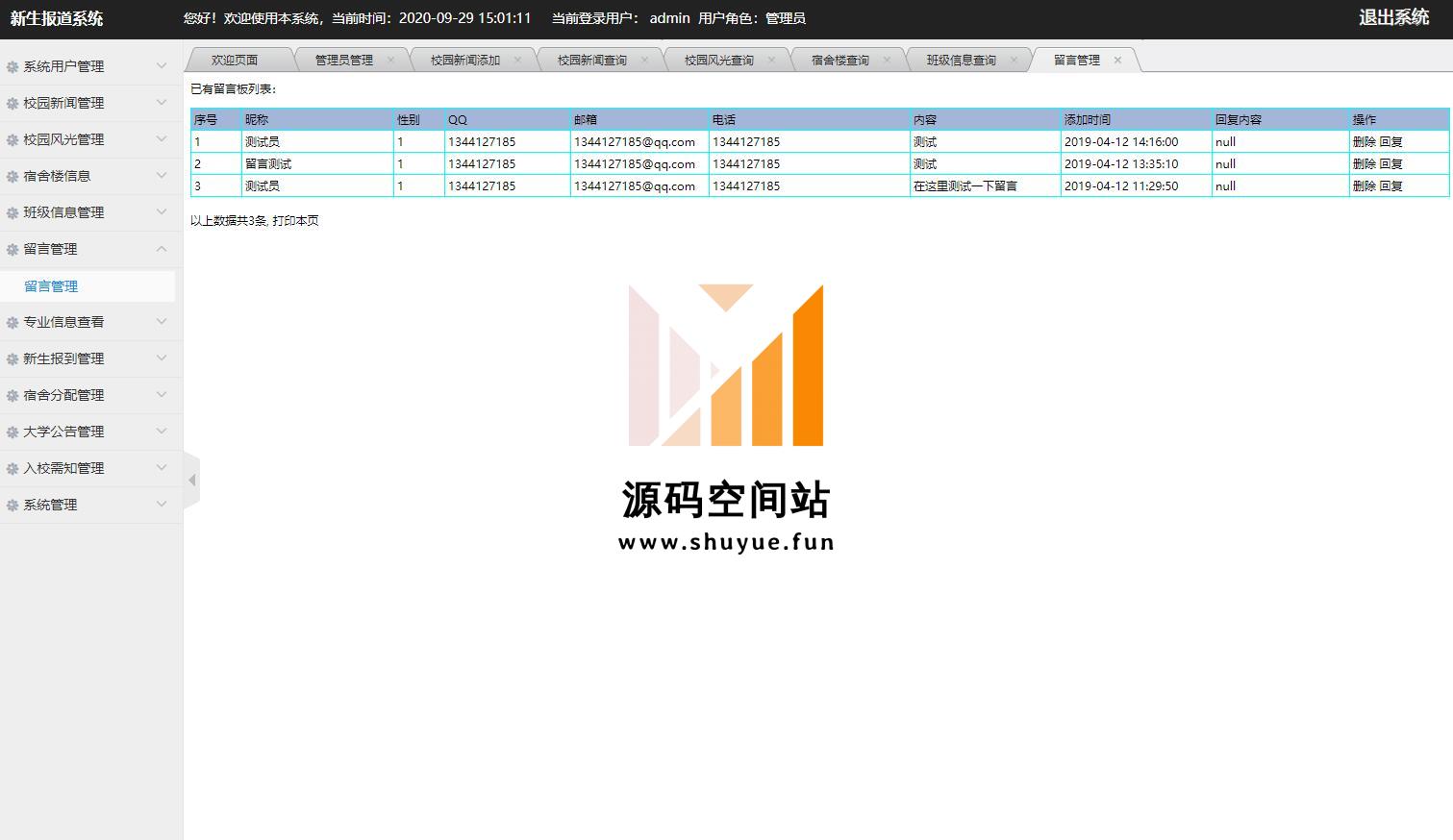Expand 班级信息管理 chevron
Viewport: 1453px width, 840px height.
click(162, 211)
